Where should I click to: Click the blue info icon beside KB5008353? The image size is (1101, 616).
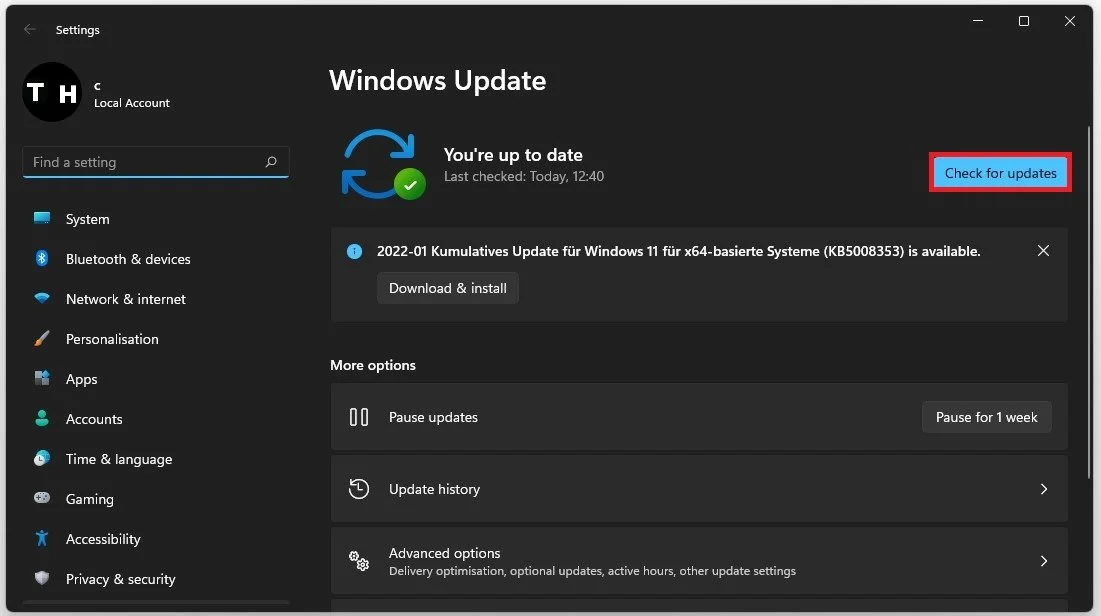coord(355,251)
